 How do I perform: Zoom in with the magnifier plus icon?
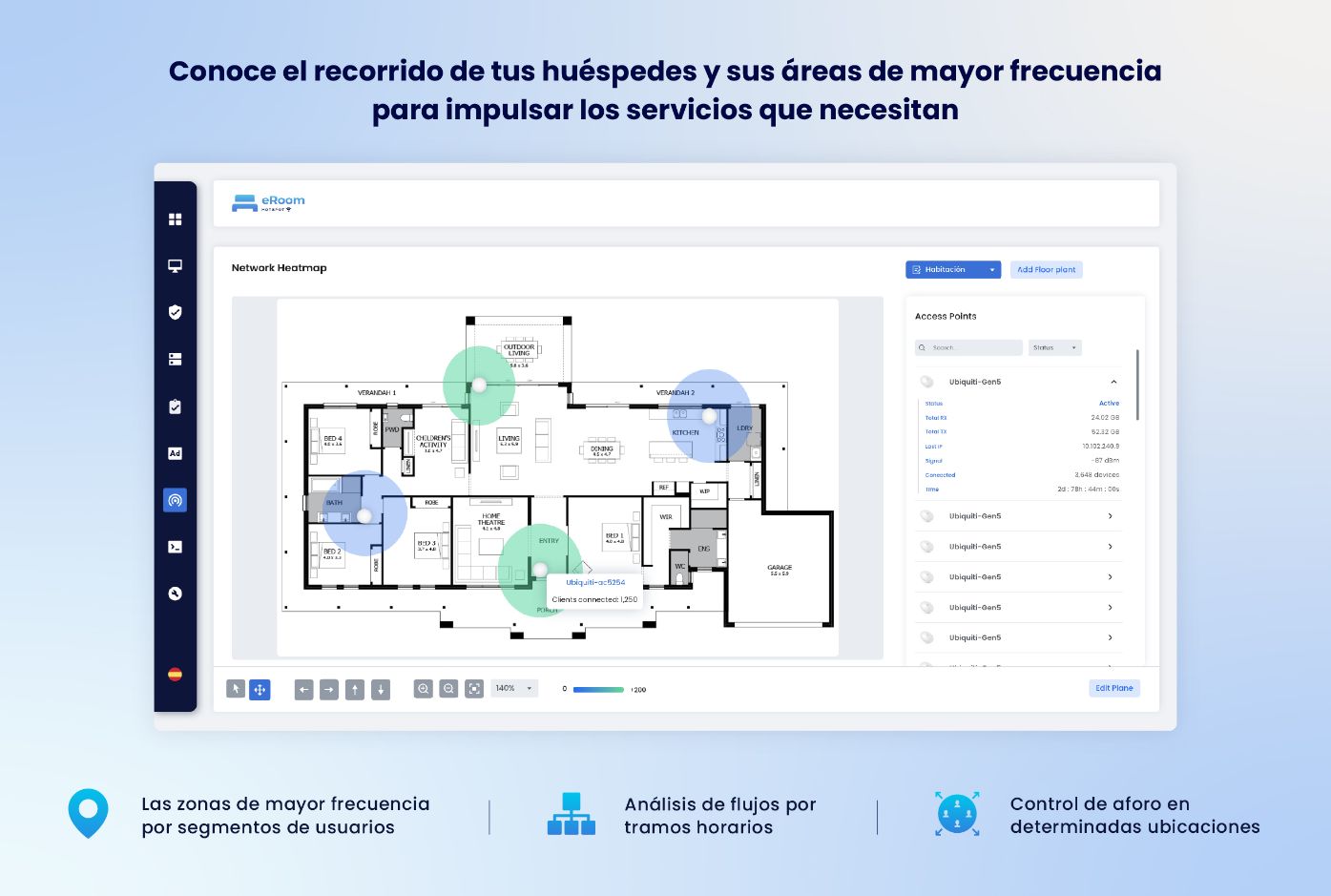[424, 689]
